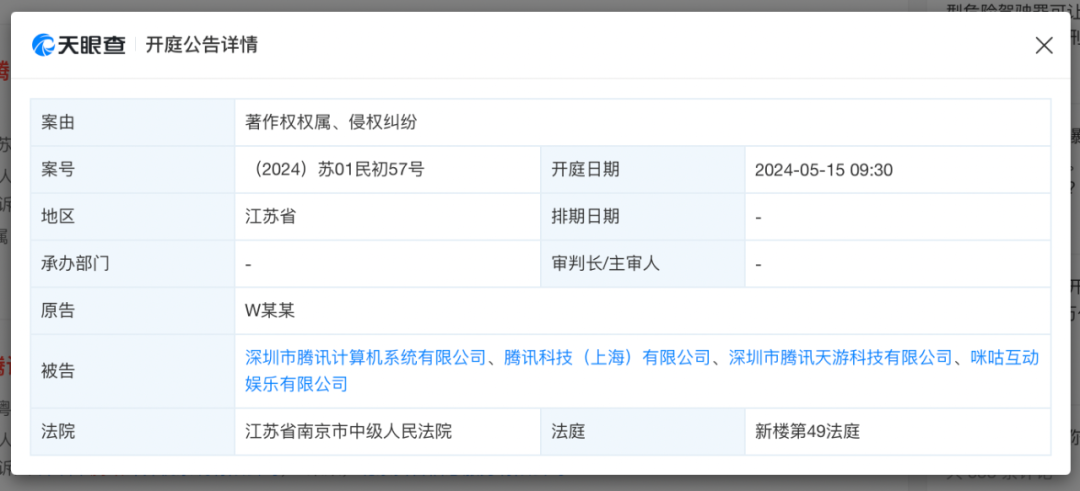Select region value 江苏省

point(271,216)
